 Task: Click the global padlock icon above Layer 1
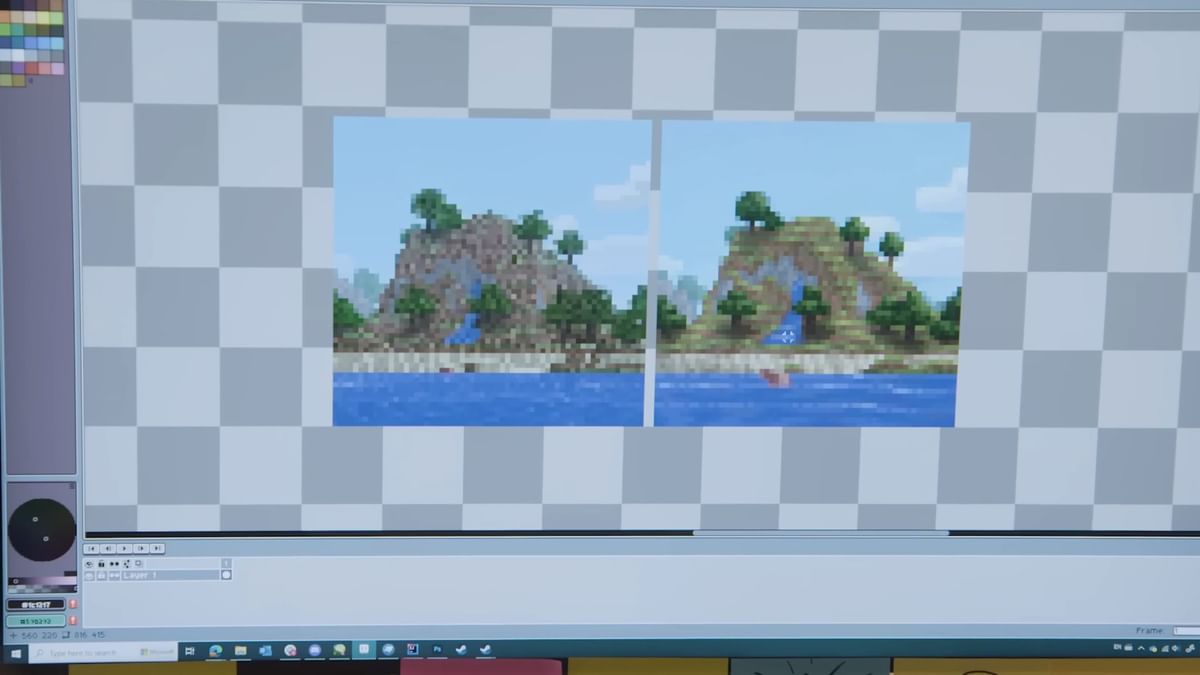point(101,563)
